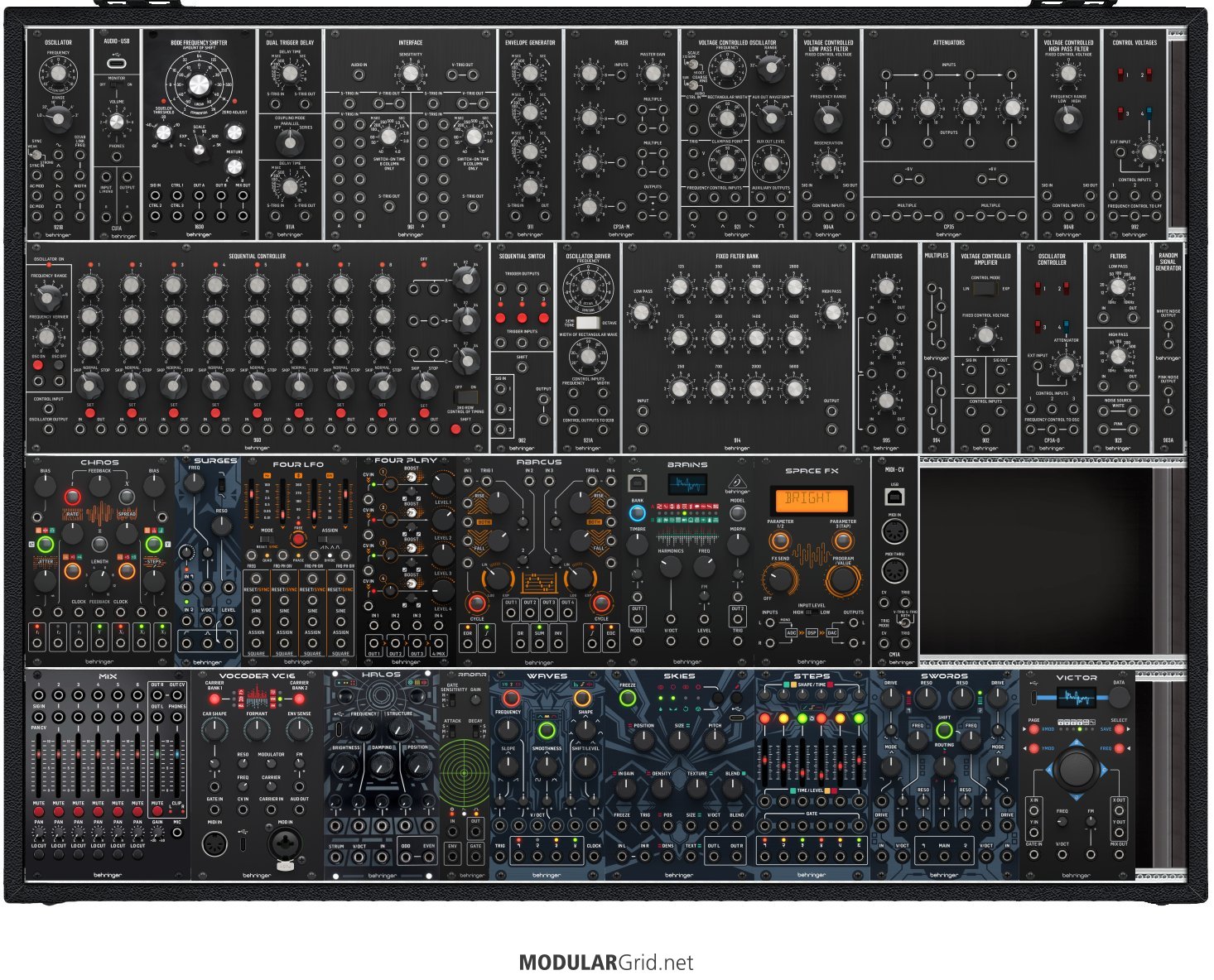Click the LOW PASS knob on the Fixed Filter Bank
The width and height of the screenshot is (1214, 980).
point(643,312)
